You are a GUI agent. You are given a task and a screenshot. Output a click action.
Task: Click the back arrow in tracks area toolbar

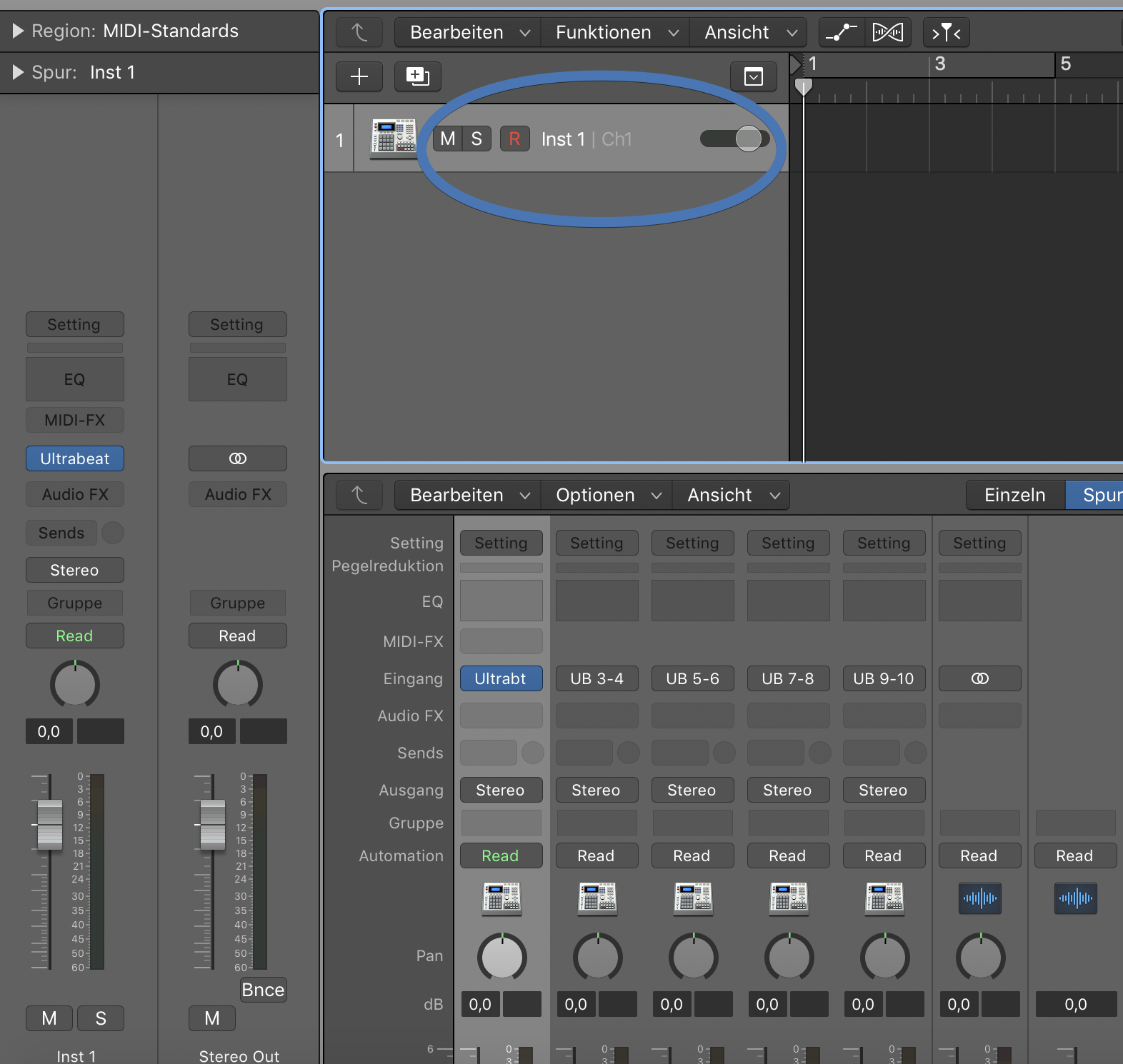click(x=359, y=32)
